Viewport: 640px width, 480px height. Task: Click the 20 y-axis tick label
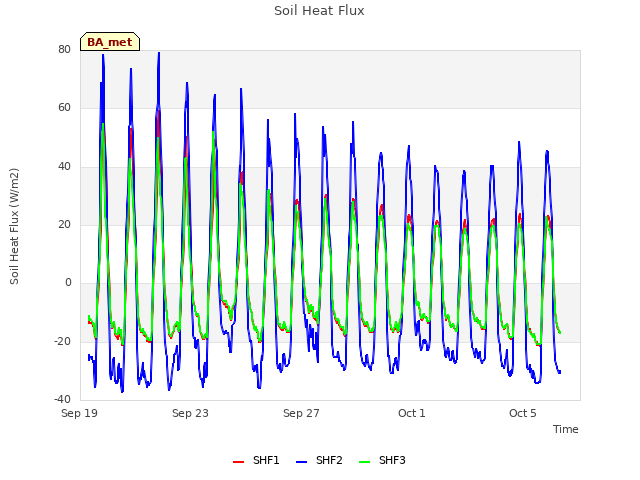click(x=64, y=224)
